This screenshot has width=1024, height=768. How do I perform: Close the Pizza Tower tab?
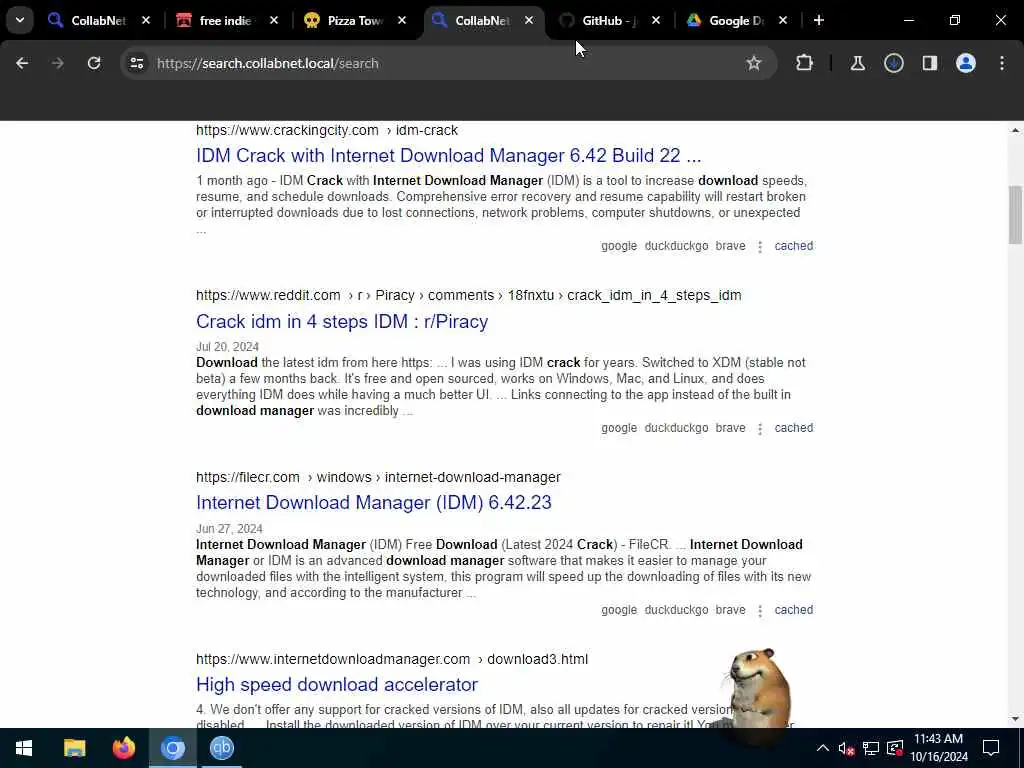tap(402, 20)
